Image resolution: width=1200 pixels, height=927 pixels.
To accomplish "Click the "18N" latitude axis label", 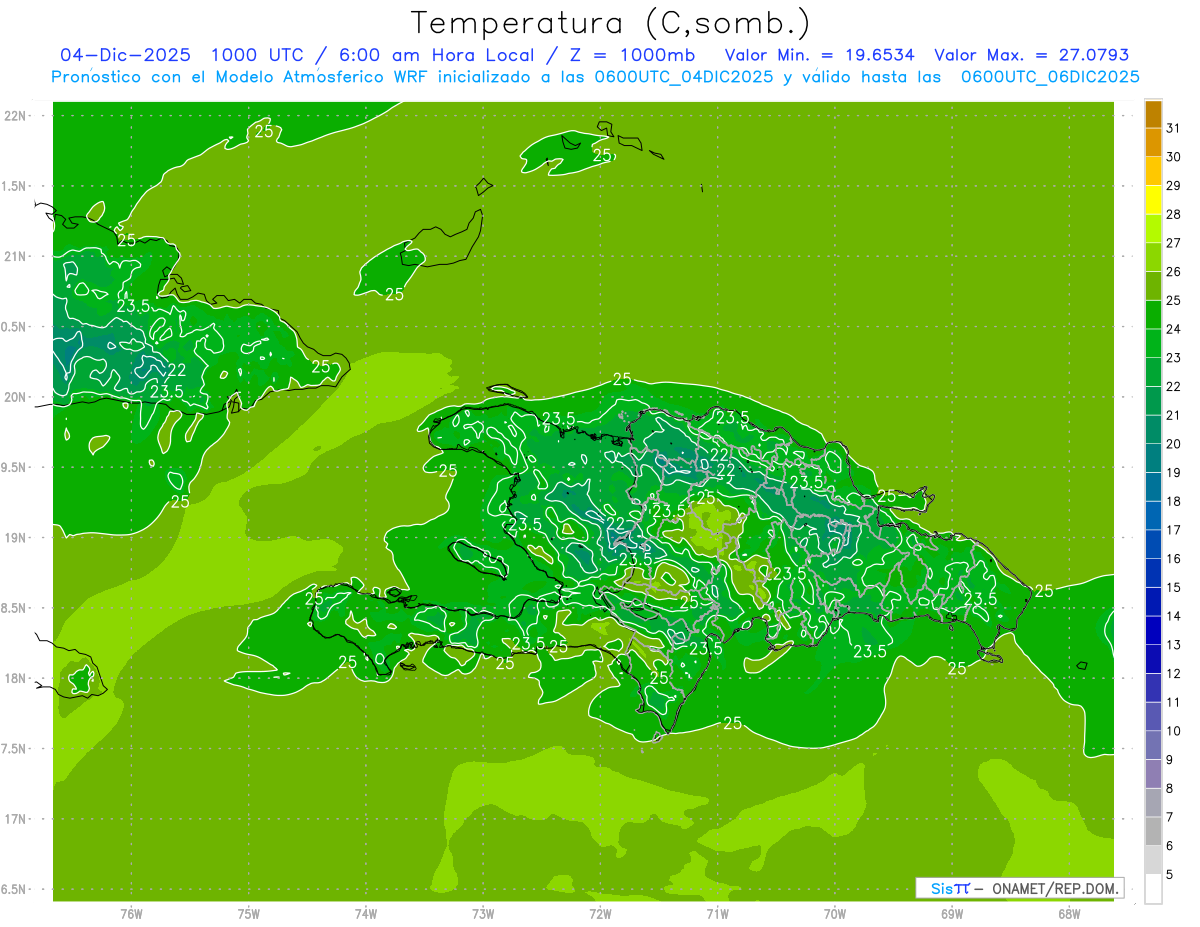I will (x=17, y=678).
